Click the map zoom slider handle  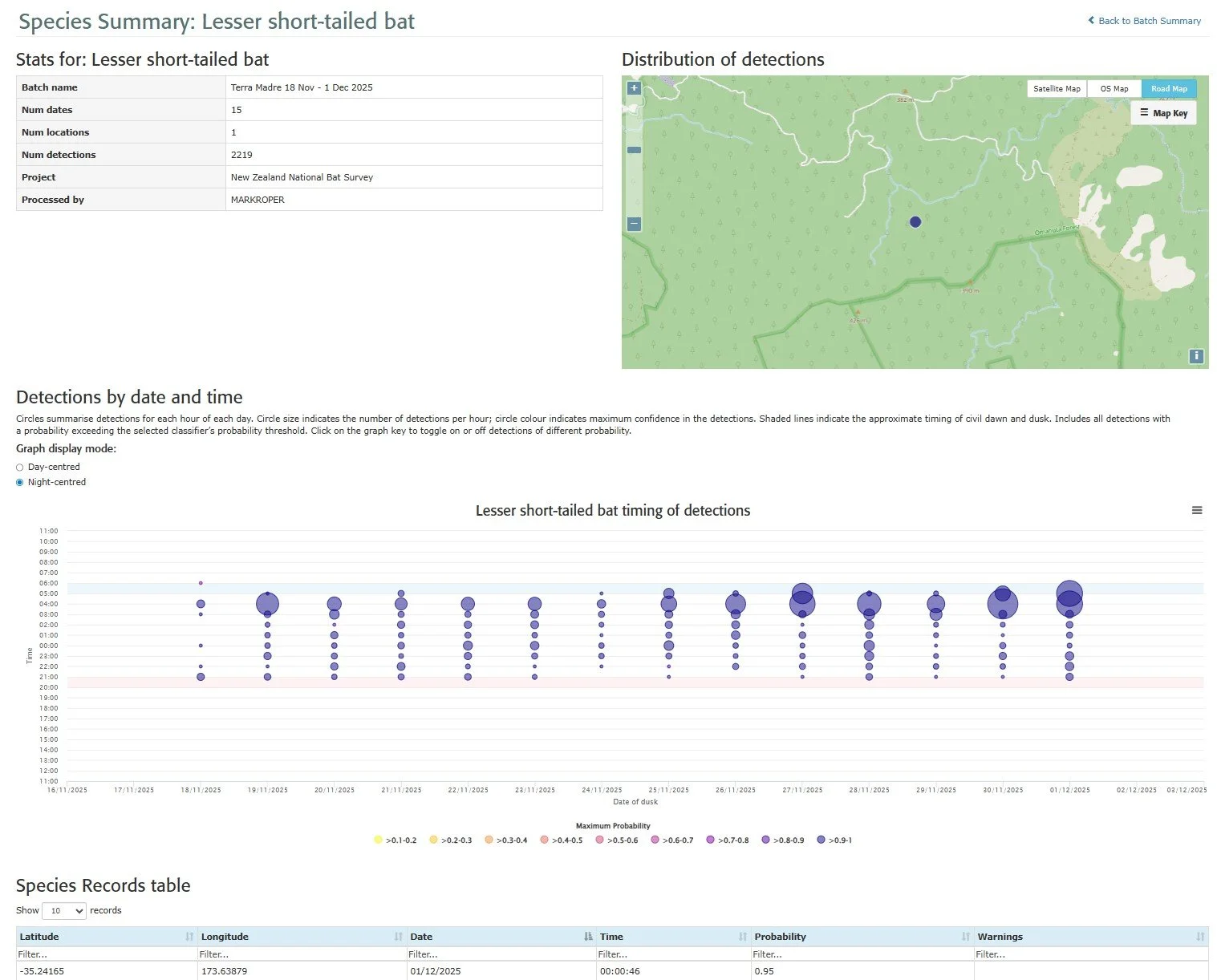[x=634, y=150]
